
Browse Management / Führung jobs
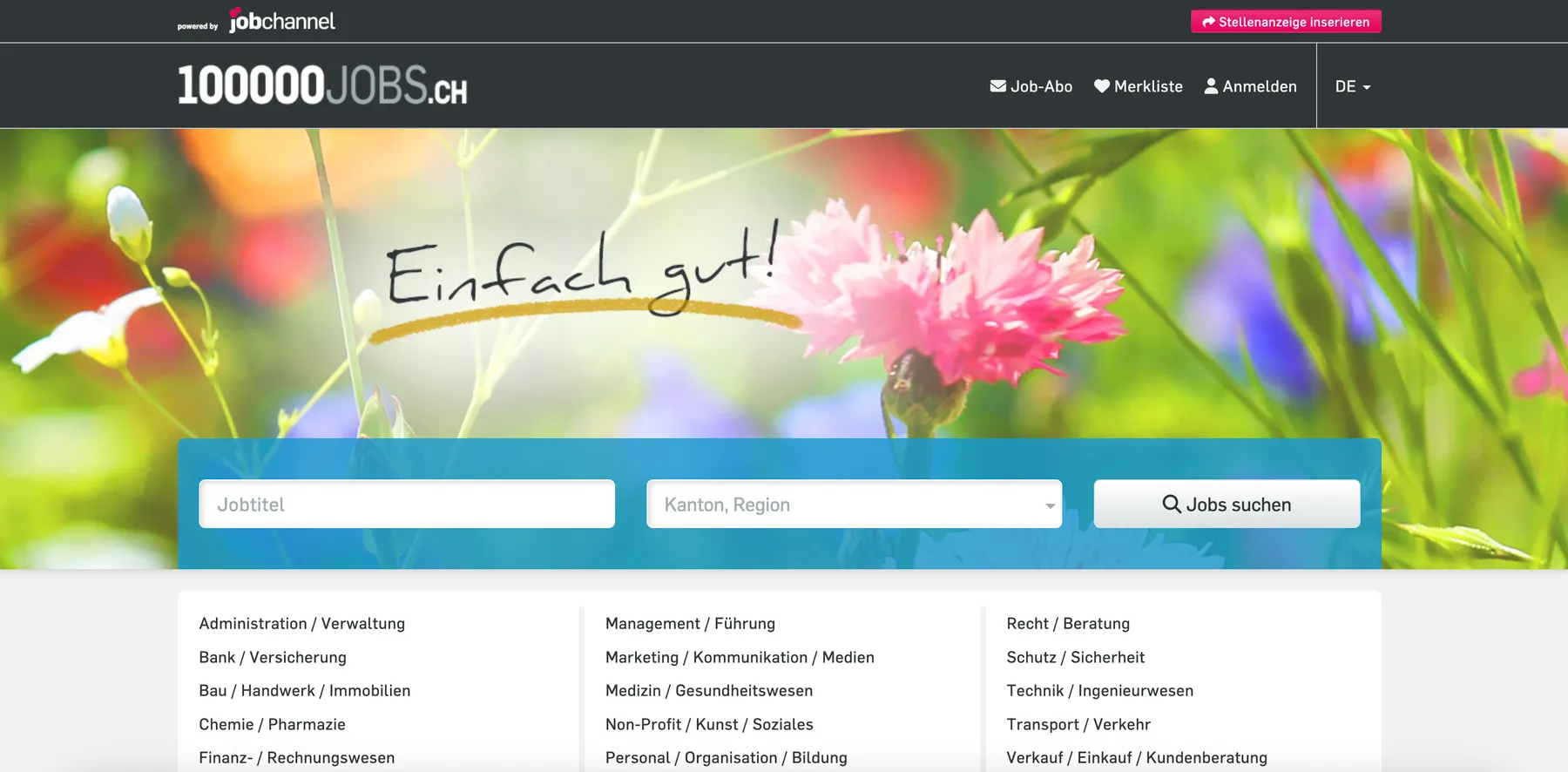pos(690,624)
